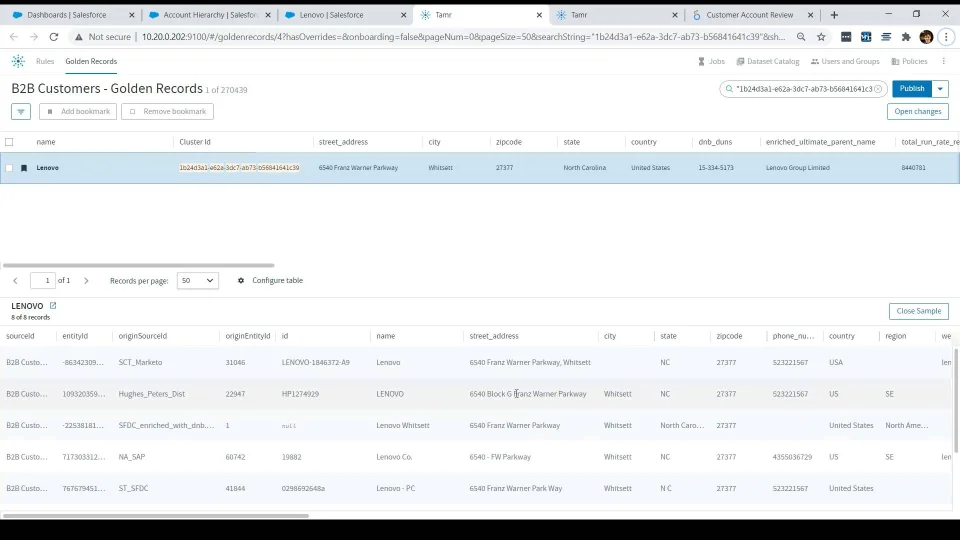This screenshot has width=960, height=540.
Task: Click the bottom horizontal scrollbar
Action: point(156,516)
